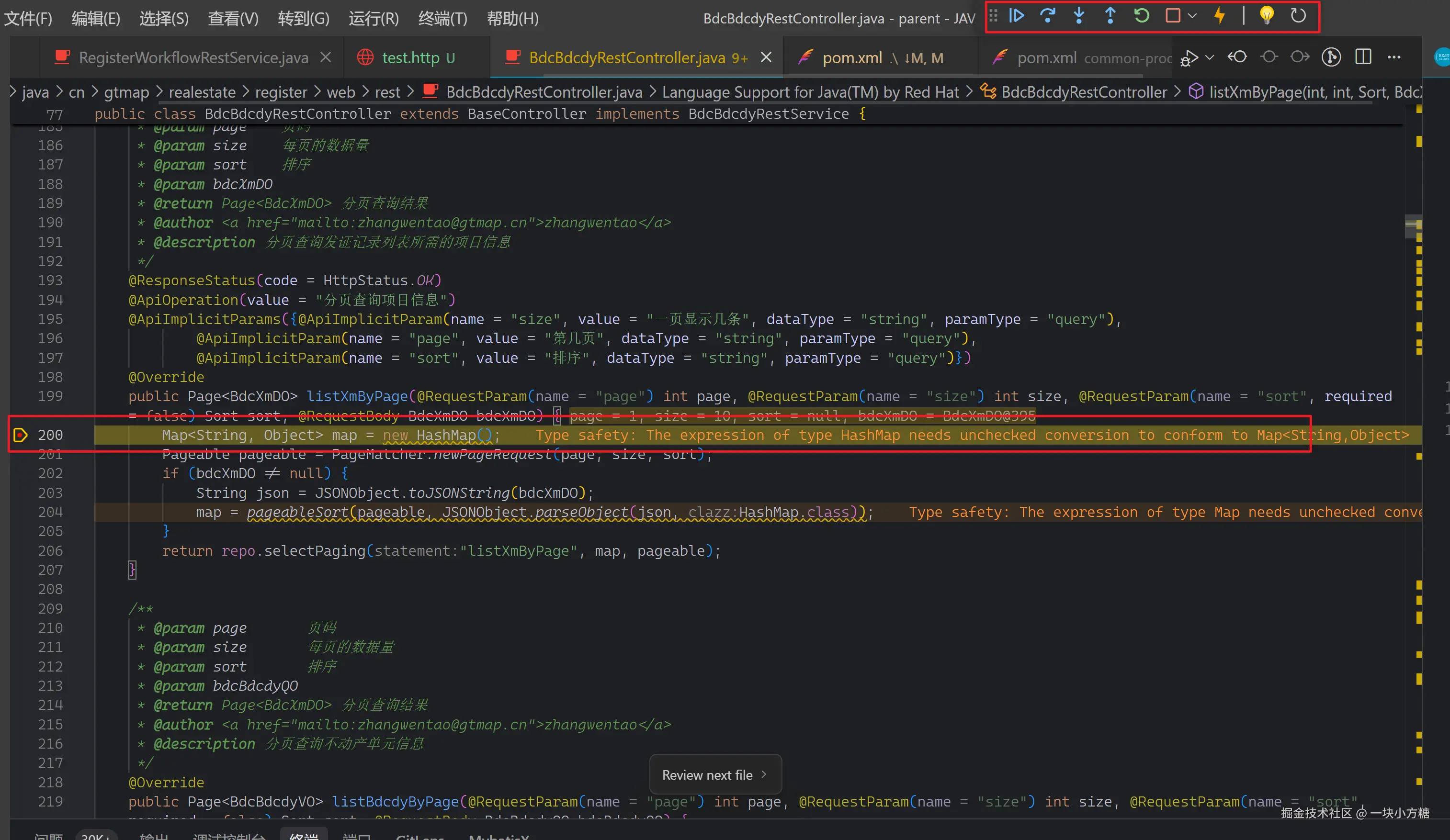Toggle the breakpoint on line 200
Screen dimensions: 1450x840
click(20, 435)
